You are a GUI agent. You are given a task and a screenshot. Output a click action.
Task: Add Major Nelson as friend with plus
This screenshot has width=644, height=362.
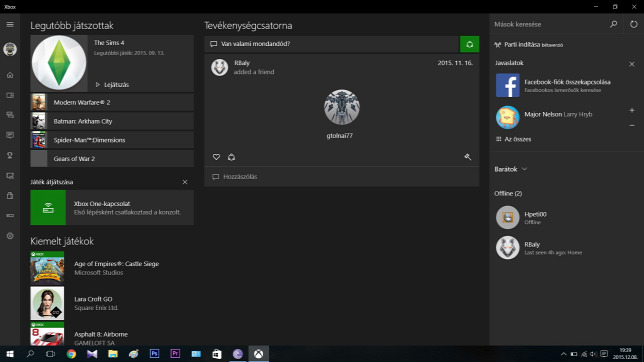click(x=632, y=110)
